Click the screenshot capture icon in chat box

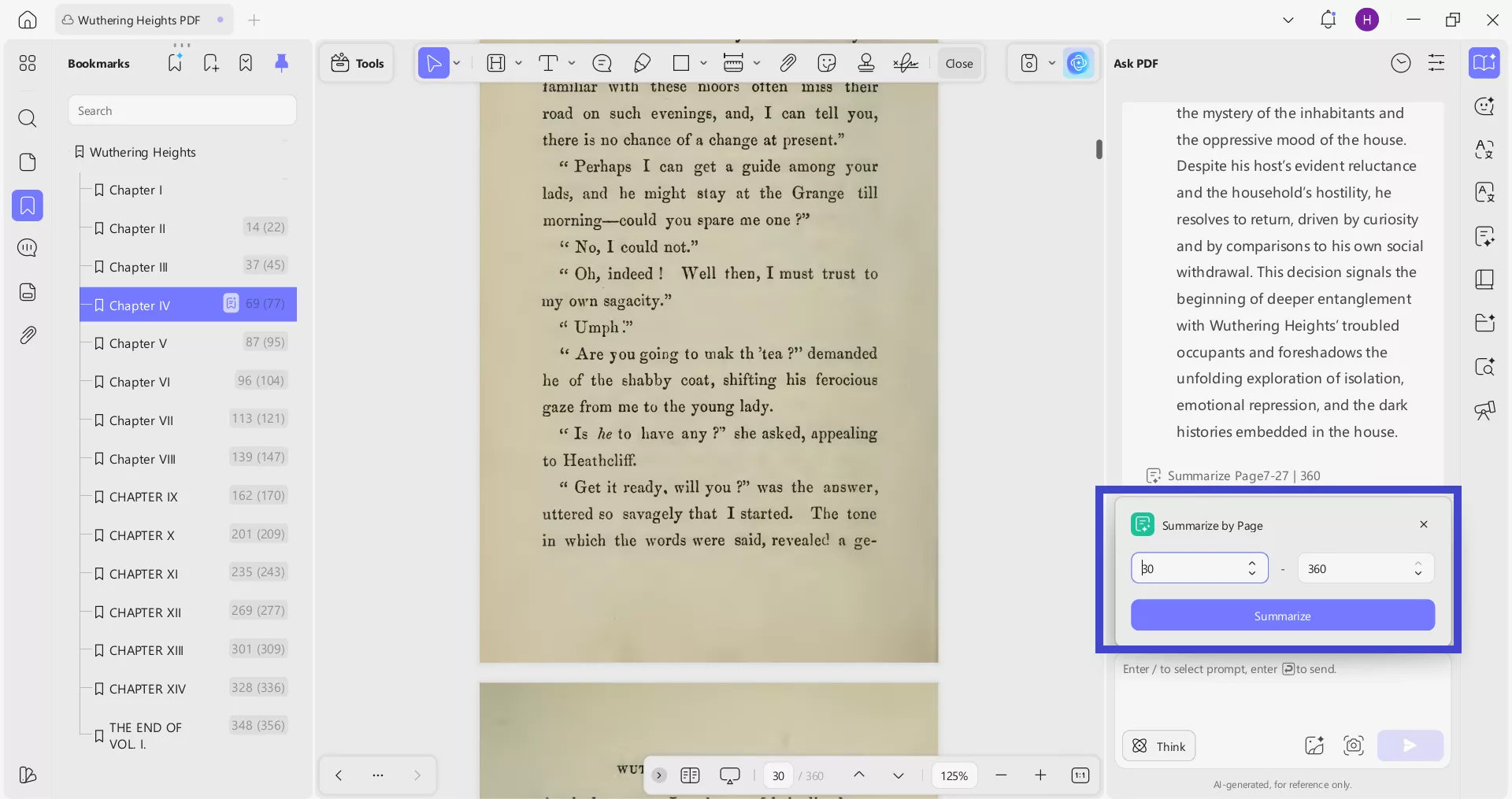(x=1353, y=745)
